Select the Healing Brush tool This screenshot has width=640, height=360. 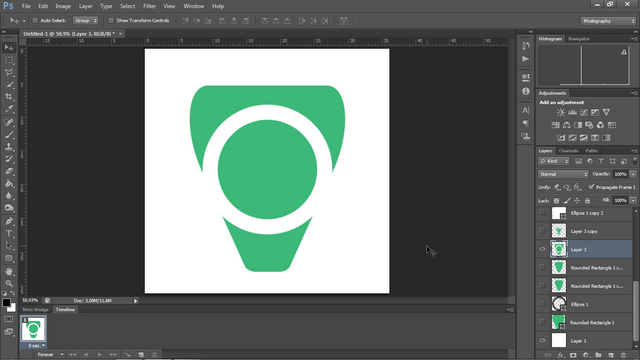9,122
